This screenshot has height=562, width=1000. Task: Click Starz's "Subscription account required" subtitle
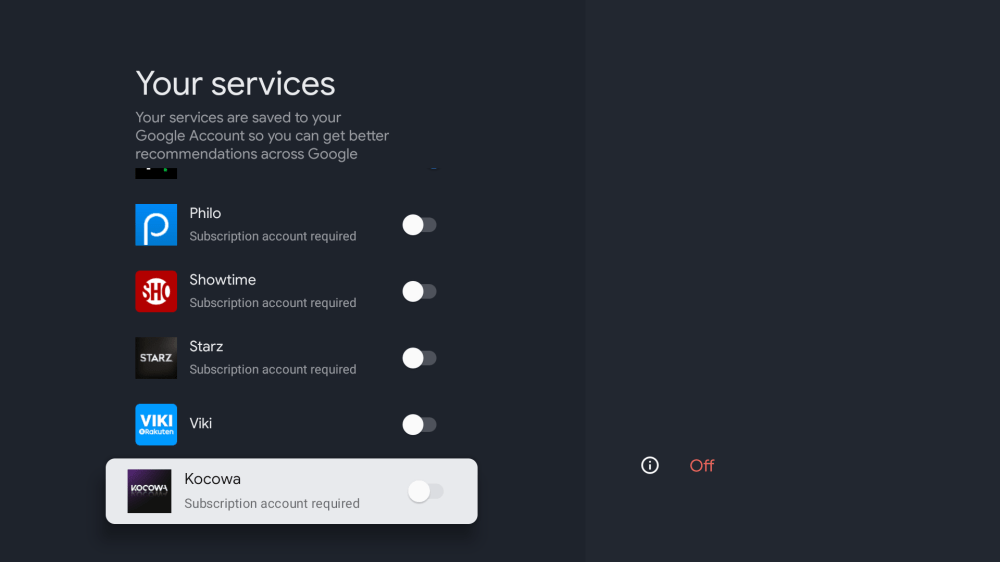[x=273, y=370]
